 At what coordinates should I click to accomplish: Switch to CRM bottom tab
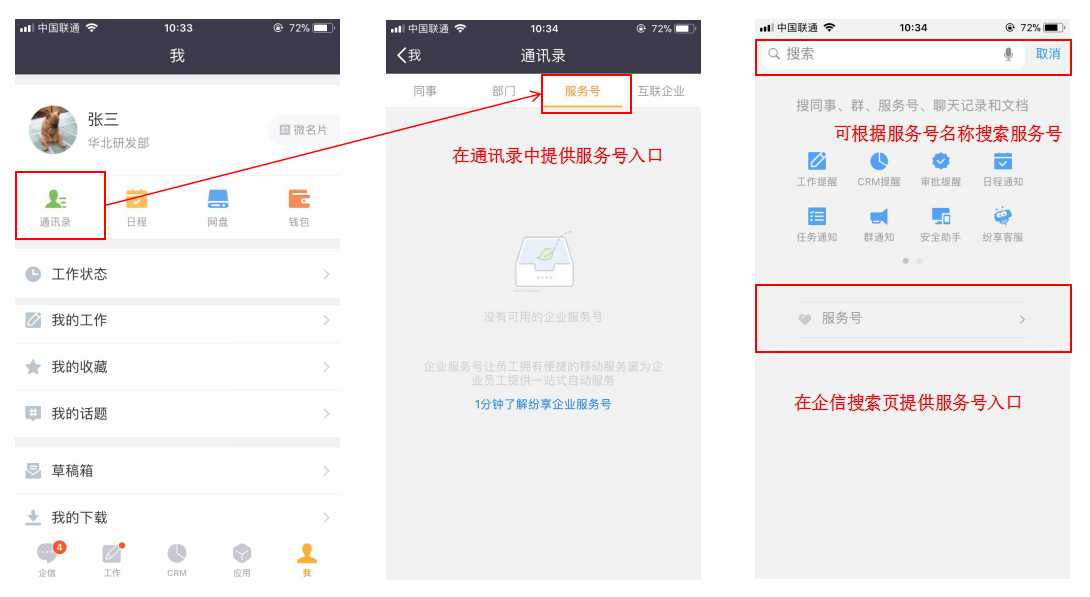click(x=177, y=559)
